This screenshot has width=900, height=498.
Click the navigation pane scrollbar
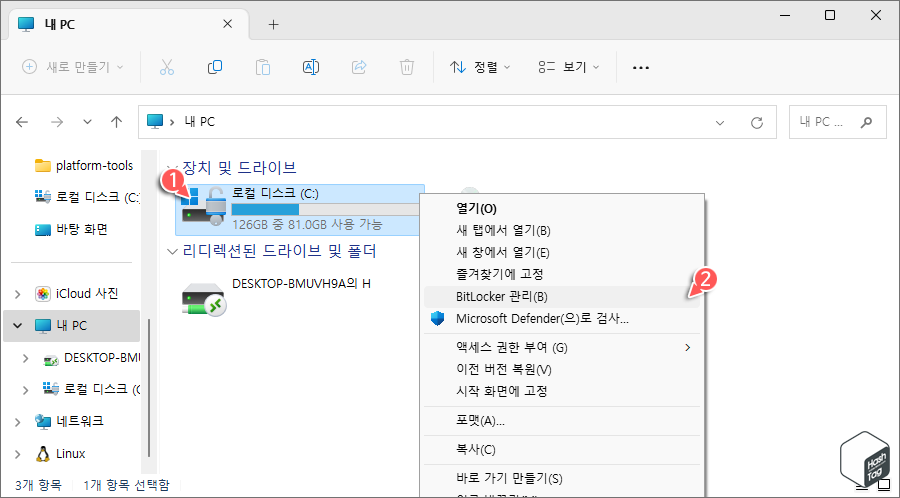point(149,388)
